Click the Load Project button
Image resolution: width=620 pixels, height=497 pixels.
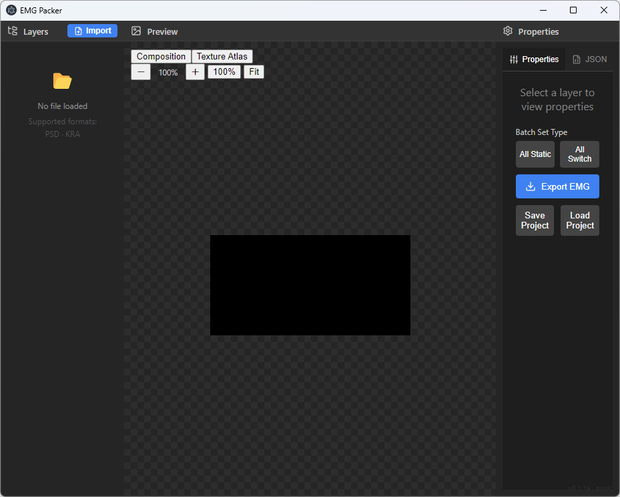(x=580, y=220)
